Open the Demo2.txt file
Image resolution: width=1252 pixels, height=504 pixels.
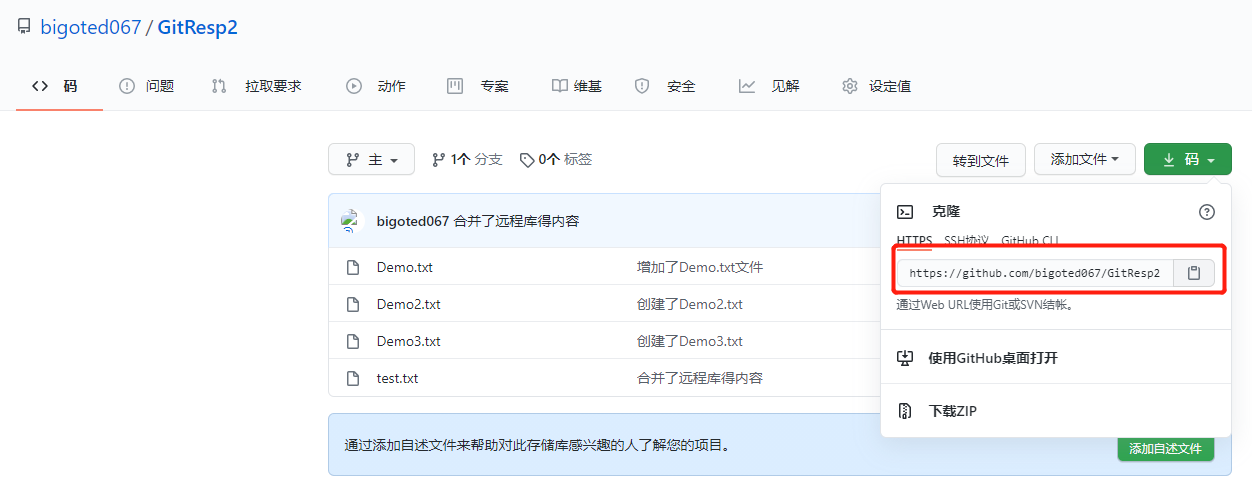click(409, 304)
